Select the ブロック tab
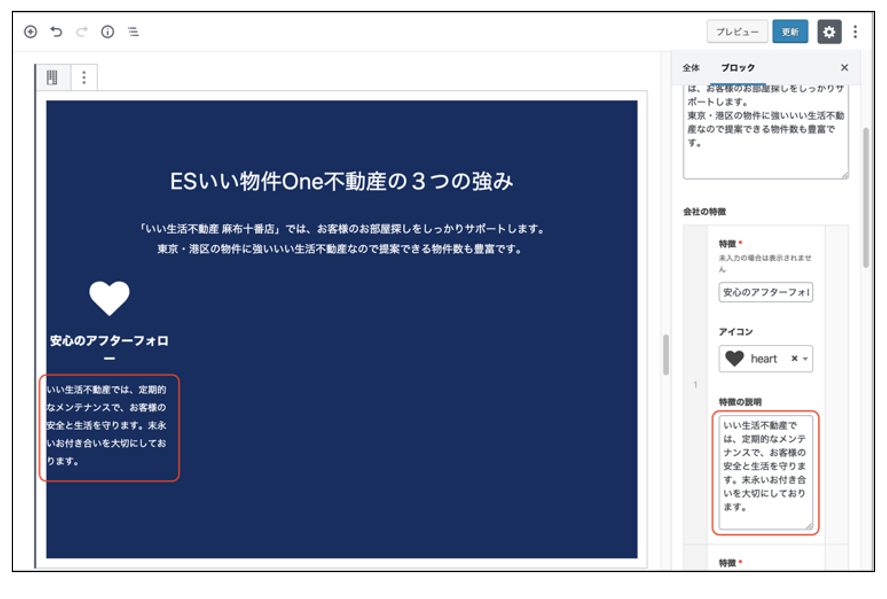887x599 pixels. click(x=738, y=68)
